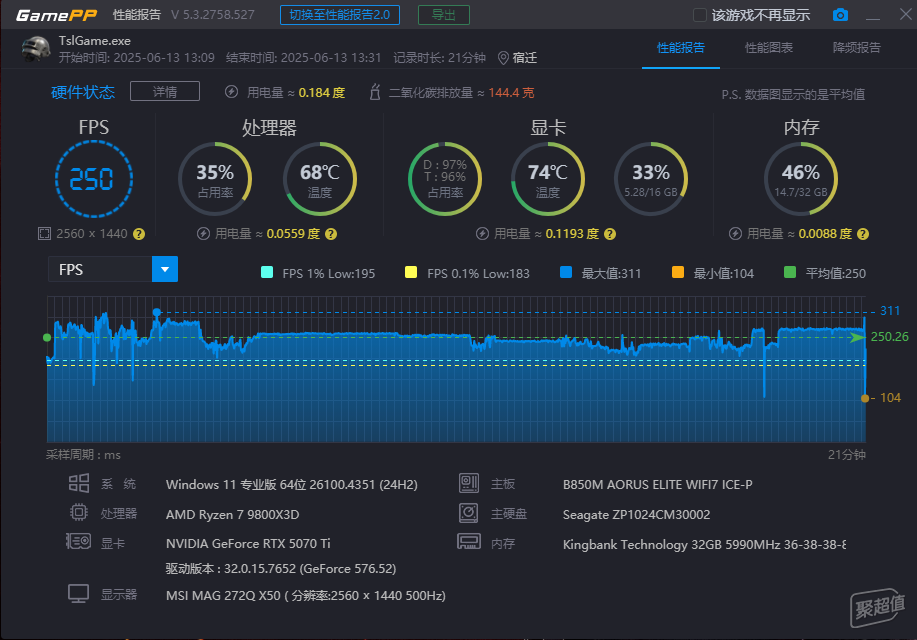Screen dimensions: 917x640
Task: Click the help icon next to 2560 x 1440
Action: [139, 234]
